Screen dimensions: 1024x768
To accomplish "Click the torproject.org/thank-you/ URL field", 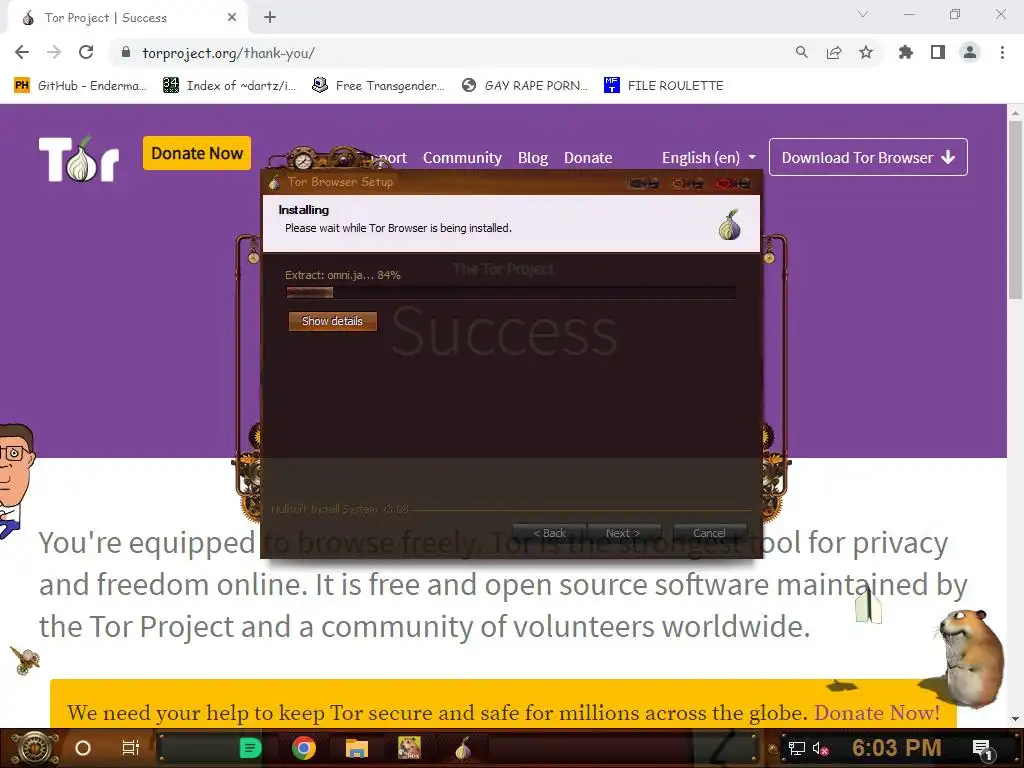I will [x=229, y=53].
